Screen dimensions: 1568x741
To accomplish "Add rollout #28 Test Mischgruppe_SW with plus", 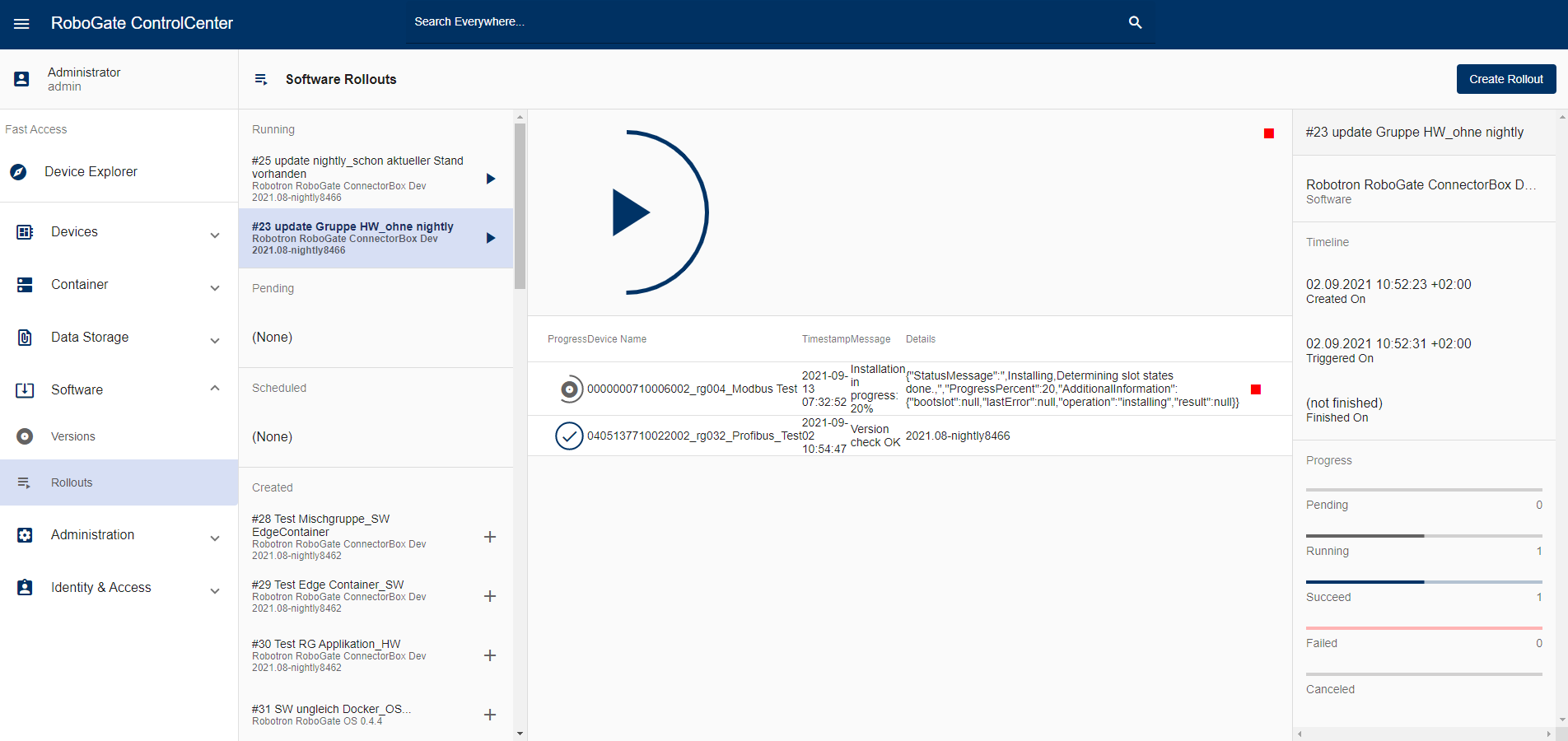I will (x=490, y=537).
